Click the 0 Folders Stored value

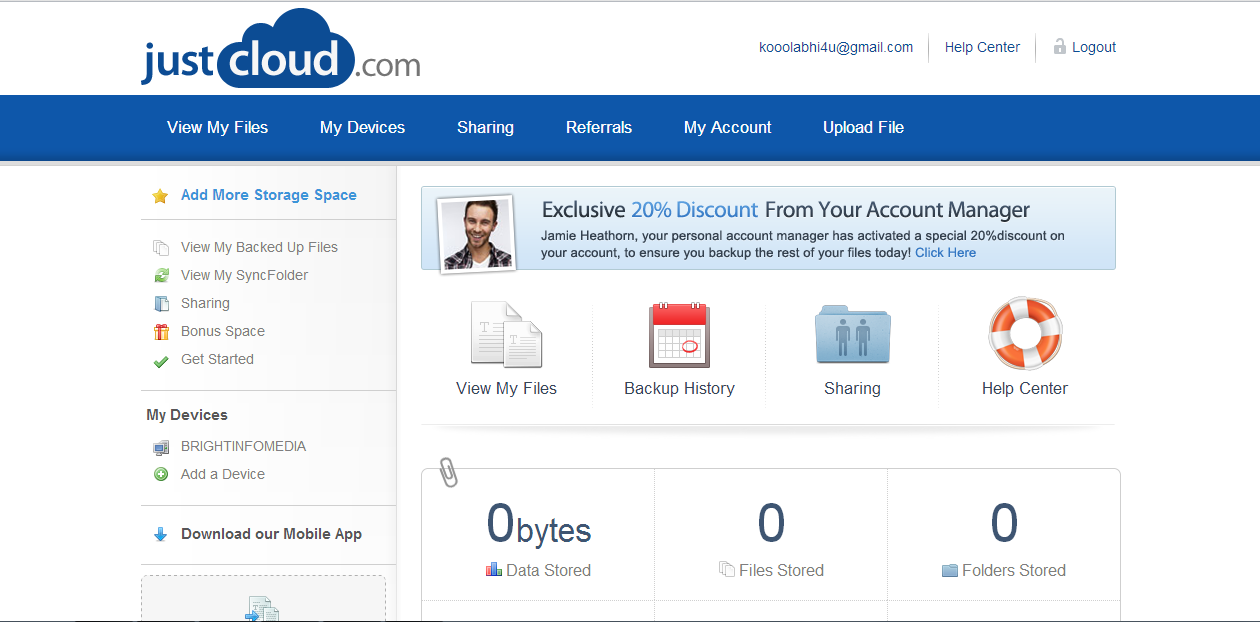(x=1004, y=523)
